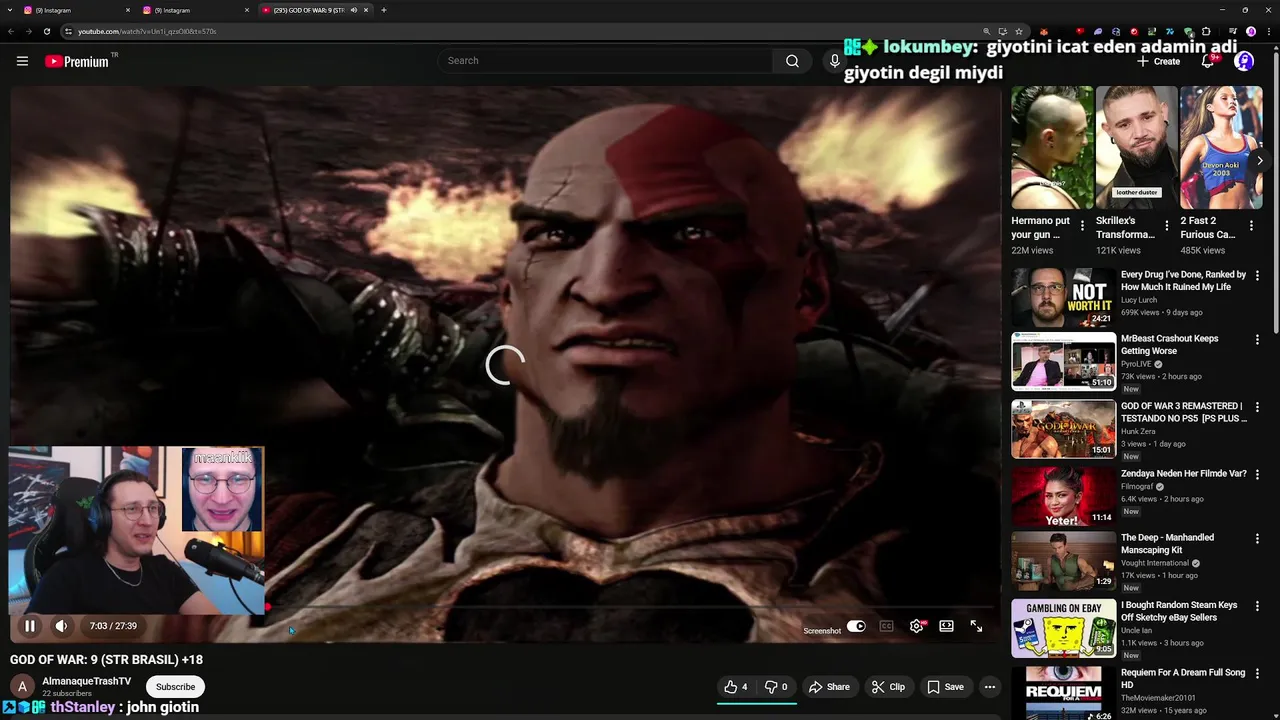Open MrBeast Crashout Keeps Getting Worse thumbnail
This screenshot has height=720, width=1280.
1063,361
